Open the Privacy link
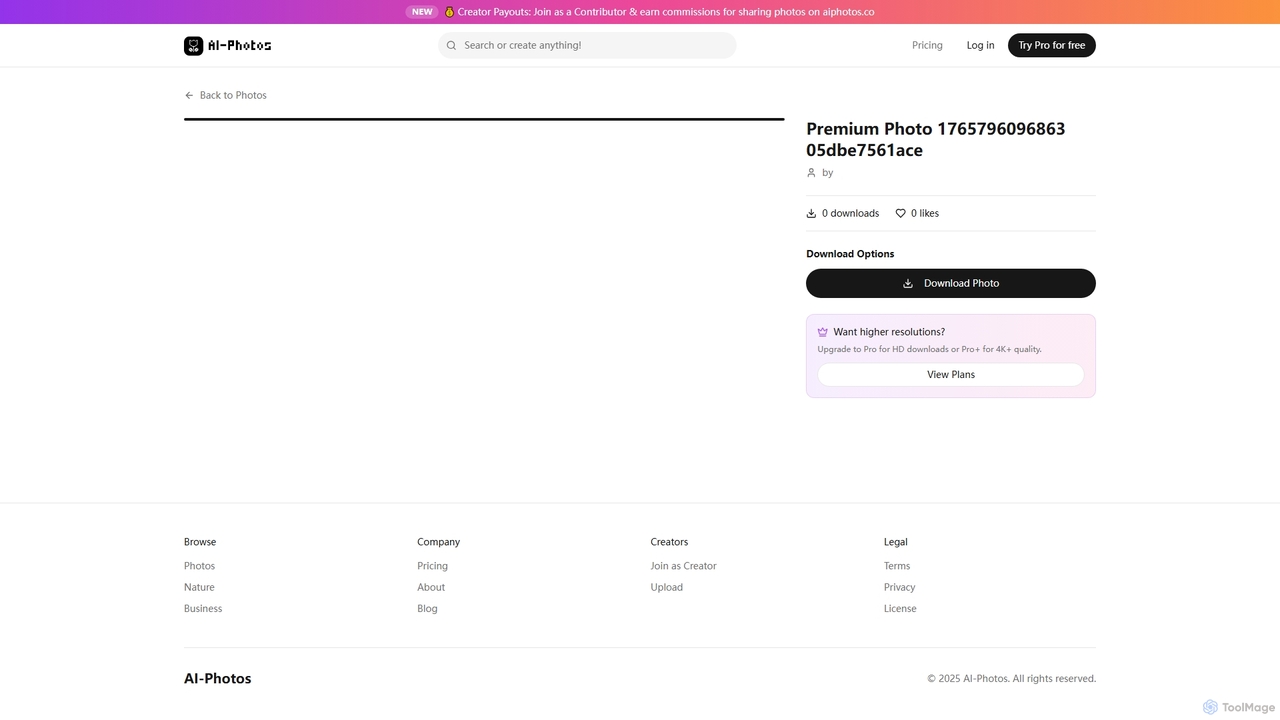The image size is (1280, 720). (x=899, y=587)
